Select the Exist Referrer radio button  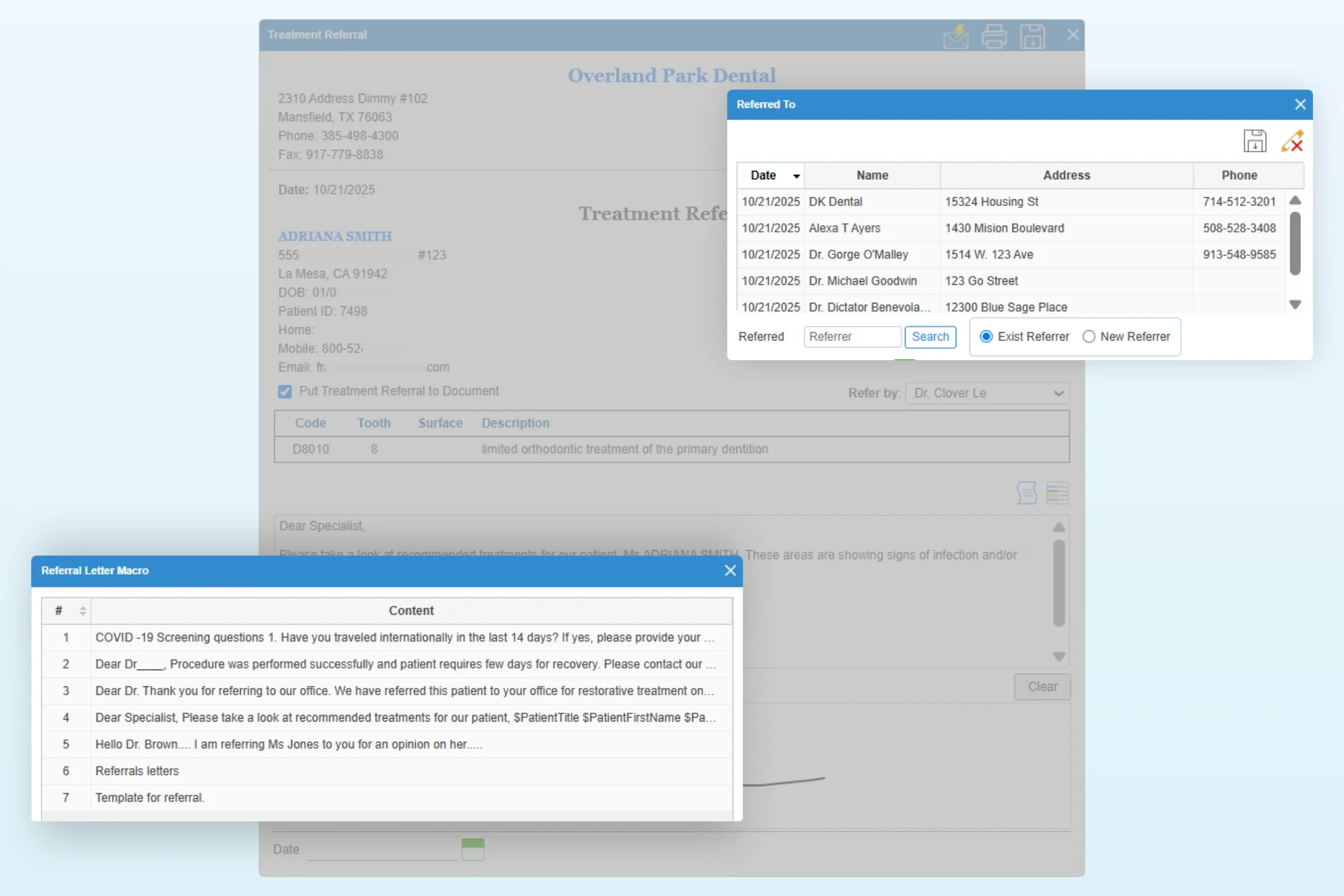(x=986, y=337)
